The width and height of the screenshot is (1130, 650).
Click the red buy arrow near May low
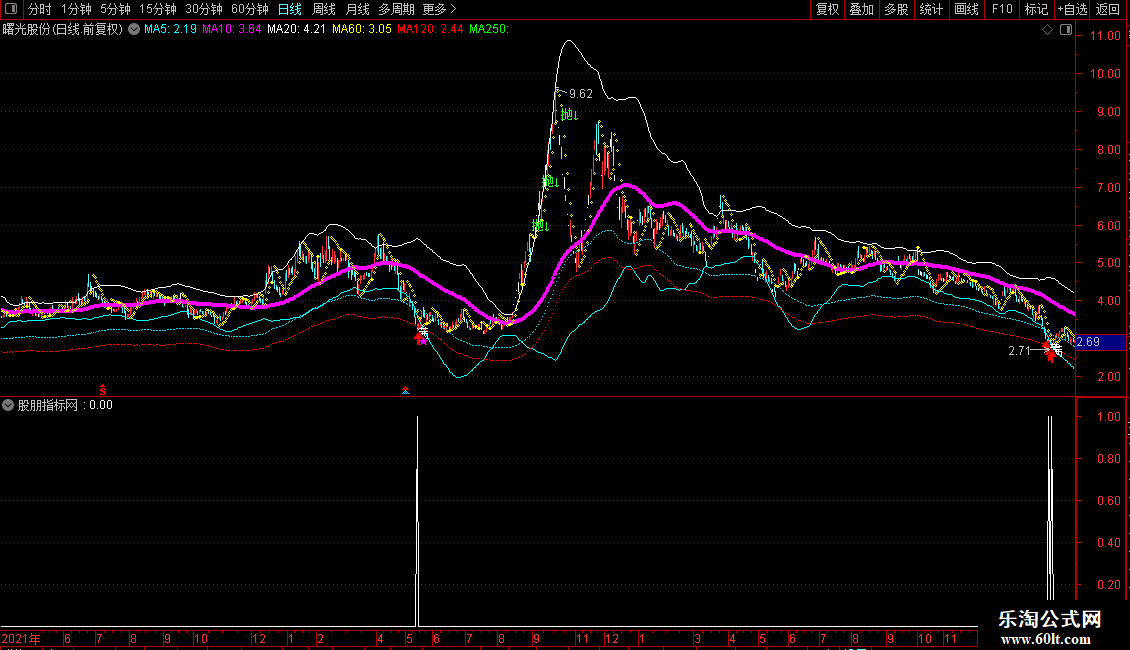click(x=421, y=337)
